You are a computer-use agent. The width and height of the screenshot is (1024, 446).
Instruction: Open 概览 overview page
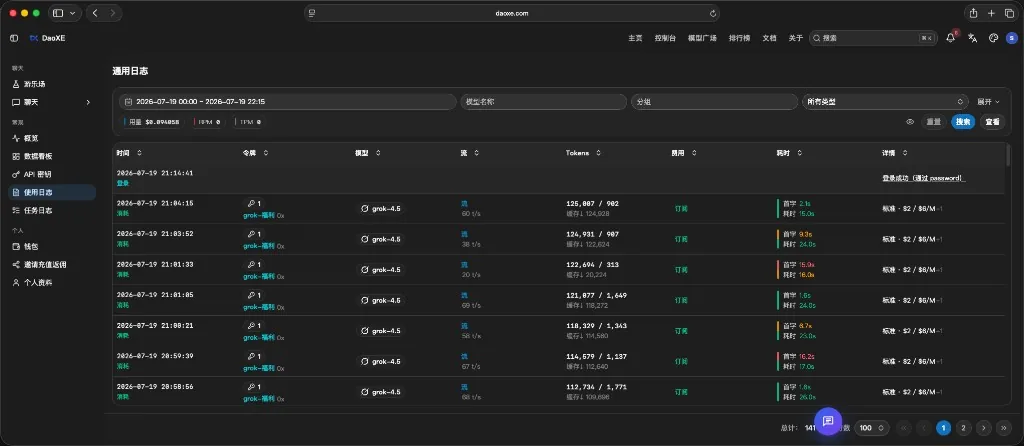(x=31, y=138)
